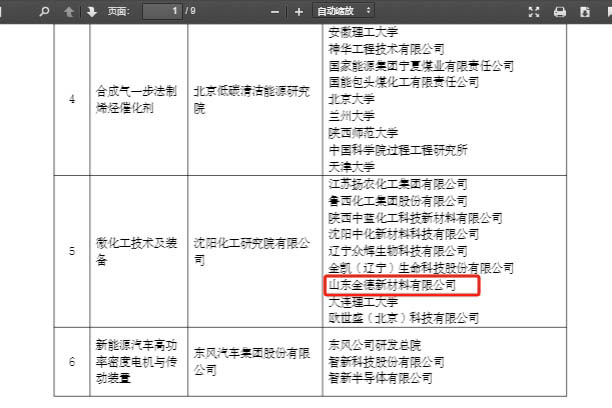Click row number 6 cell
The height and width of the screenshot is (408, 612).
tap(72, 362)
